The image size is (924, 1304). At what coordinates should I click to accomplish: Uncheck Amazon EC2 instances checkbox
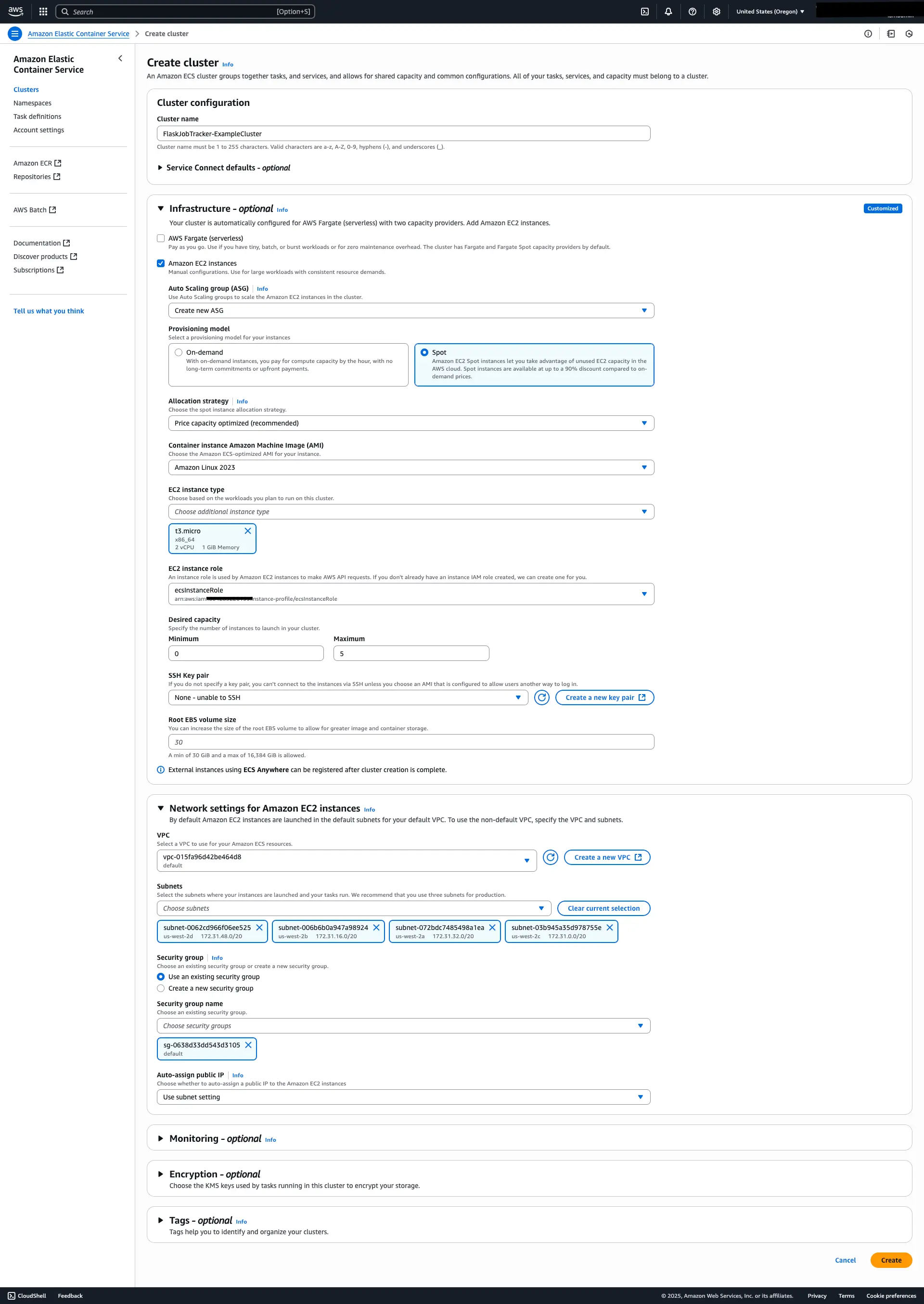(161, 263)
